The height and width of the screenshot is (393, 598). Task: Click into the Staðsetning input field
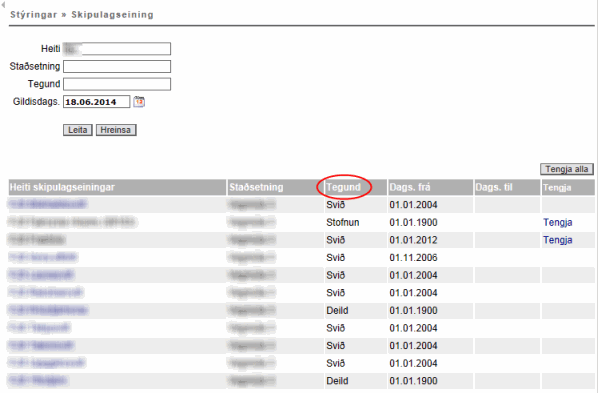pyautogui.click(x=117, y=66)
